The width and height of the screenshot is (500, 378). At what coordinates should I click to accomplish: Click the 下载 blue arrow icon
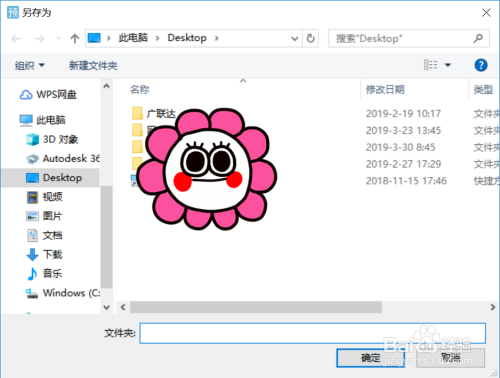[x=32, y=255]
